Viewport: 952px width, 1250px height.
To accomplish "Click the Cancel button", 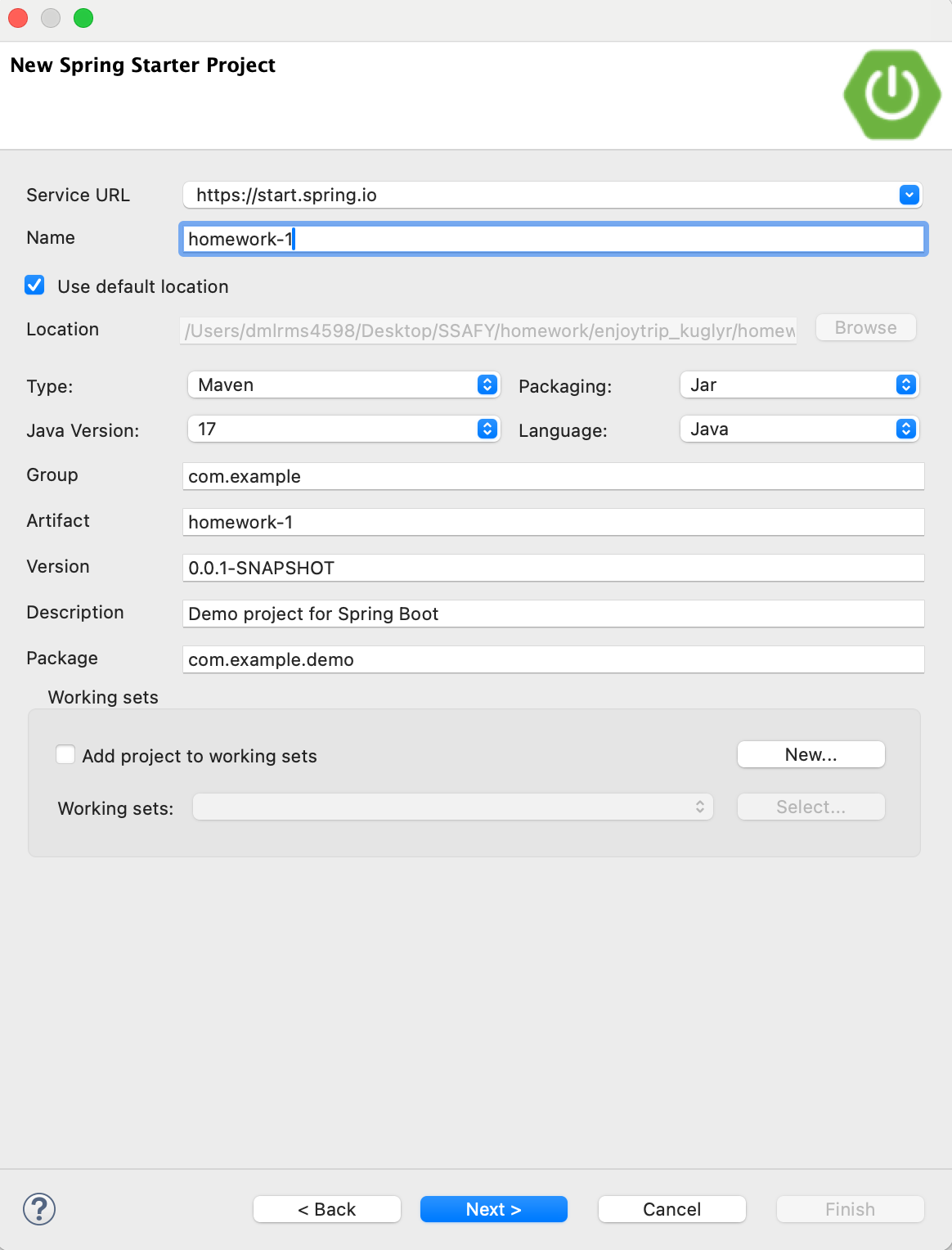I will (672, 1209).
